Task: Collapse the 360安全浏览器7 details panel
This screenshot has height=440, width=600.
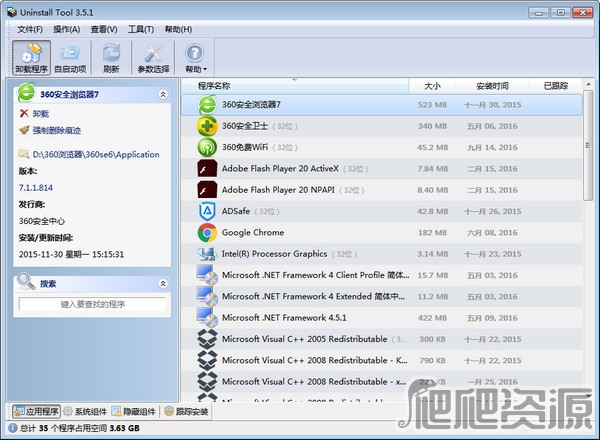Action: 163,95
